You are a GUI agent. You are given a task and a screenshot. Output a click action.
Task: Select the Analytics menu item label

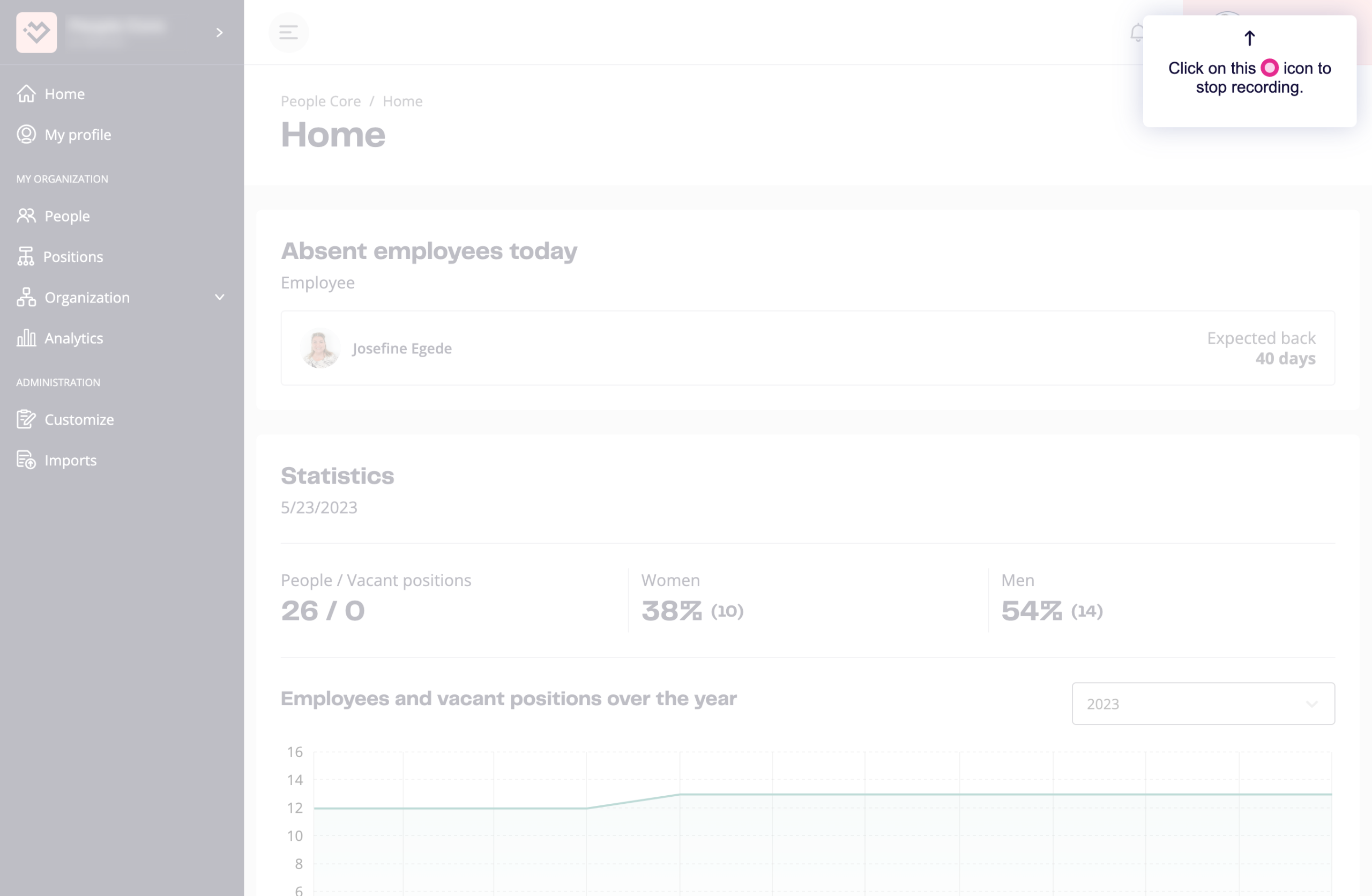click(74, 338)
